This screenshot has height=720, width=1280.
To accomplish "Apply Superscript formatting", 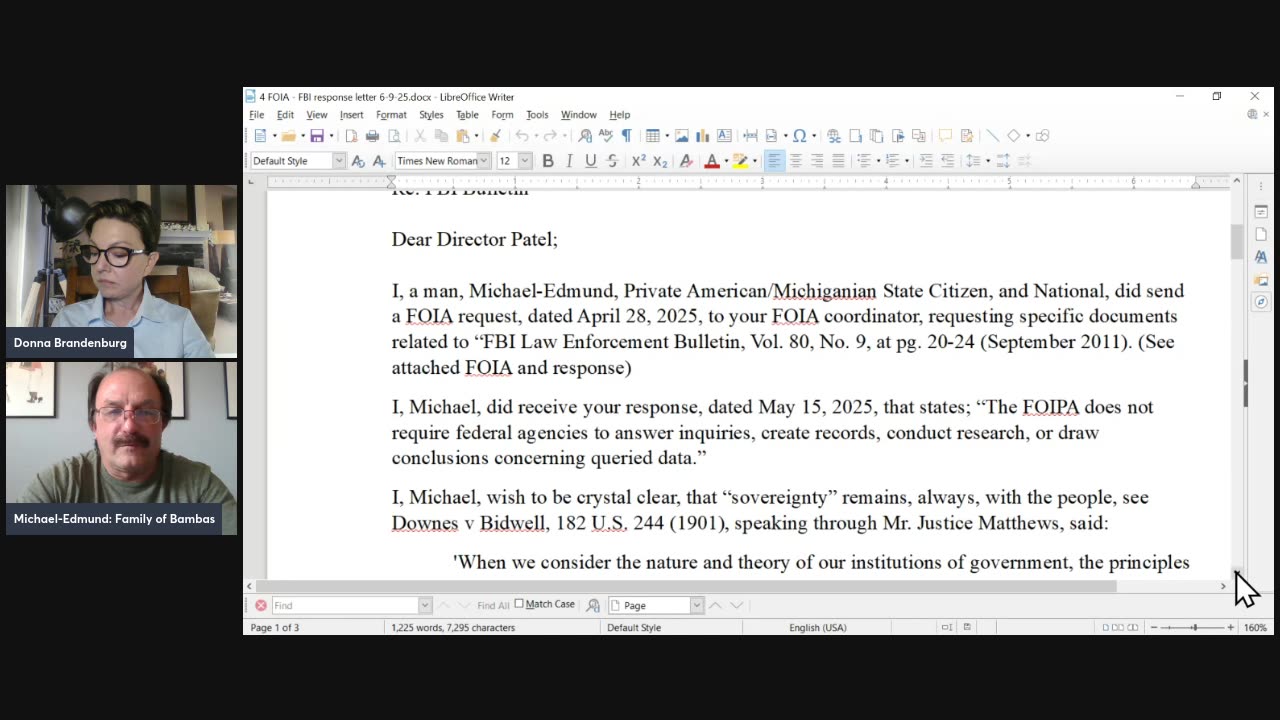I will coord(638,161).
